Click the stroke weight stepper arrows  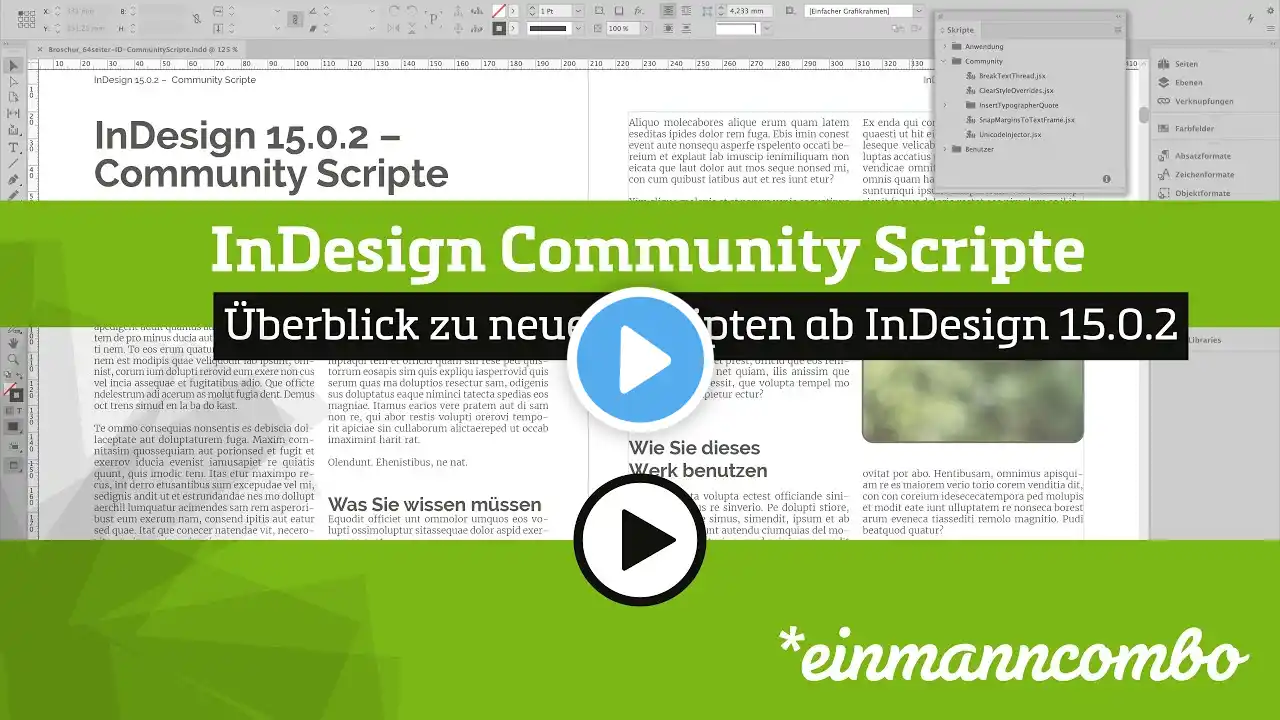click(532, 10)
